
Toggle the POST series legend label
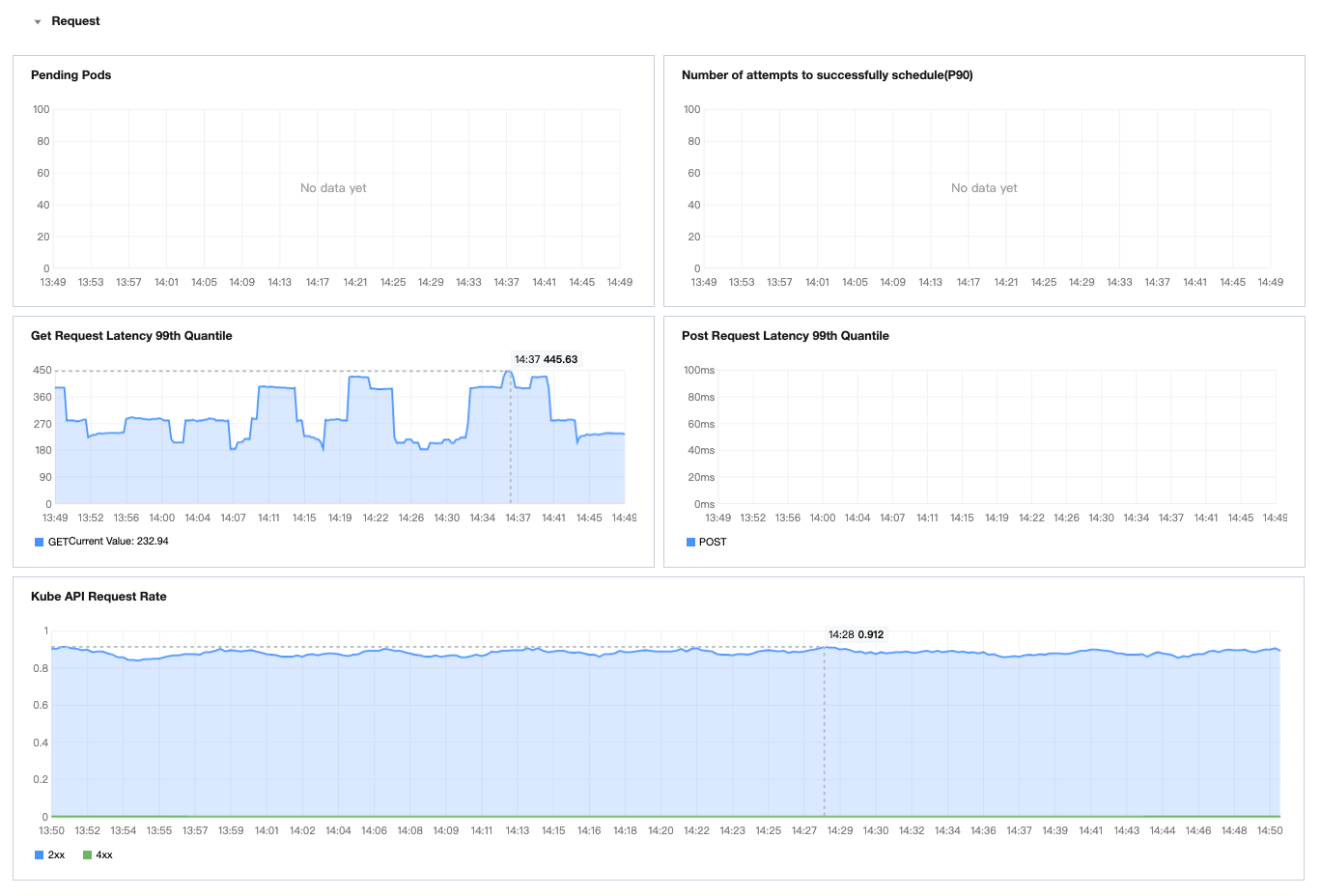tap(713, 542)
